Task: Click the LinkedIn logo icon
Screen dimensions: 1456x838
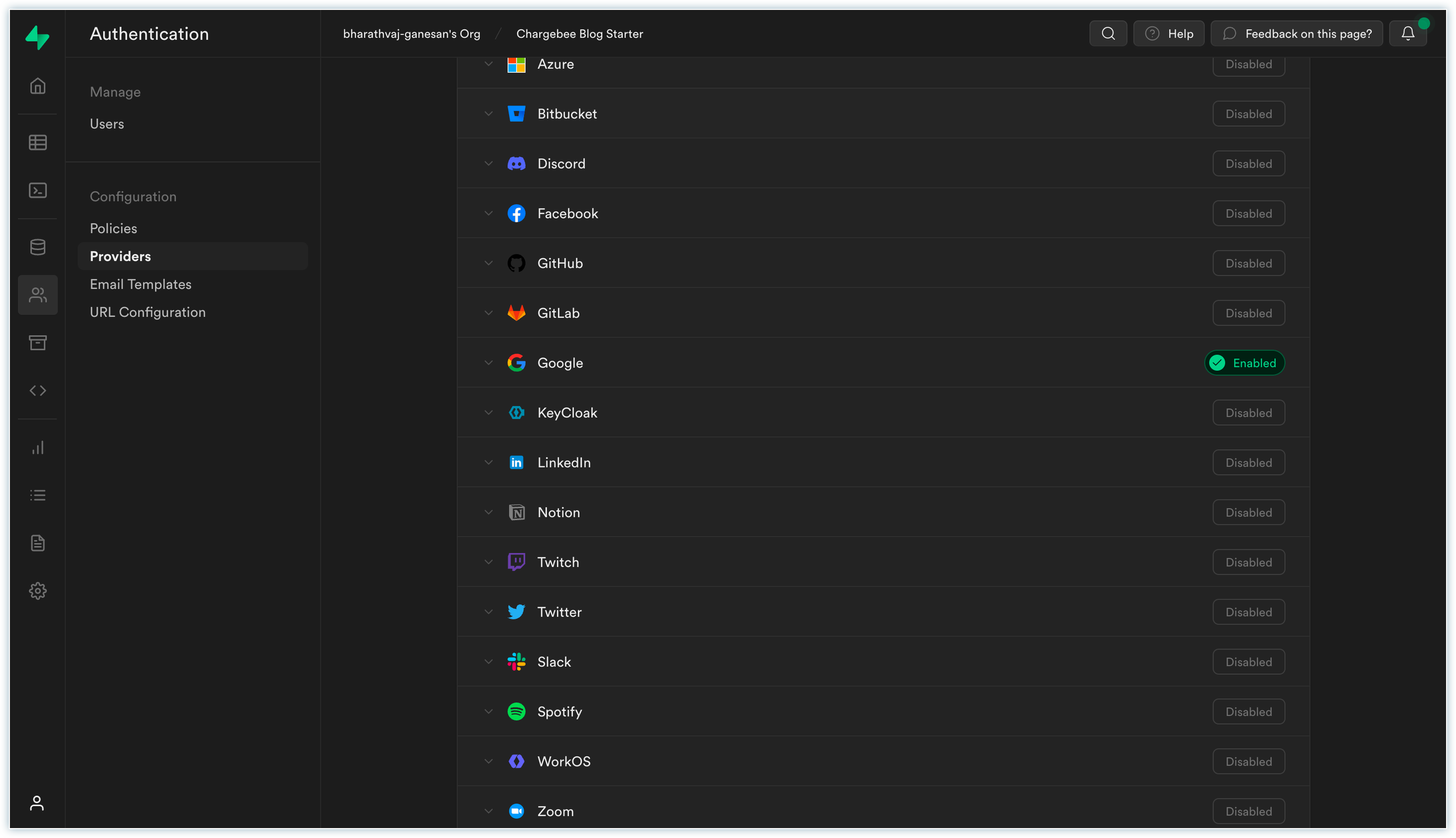Action: pos(516,462)
